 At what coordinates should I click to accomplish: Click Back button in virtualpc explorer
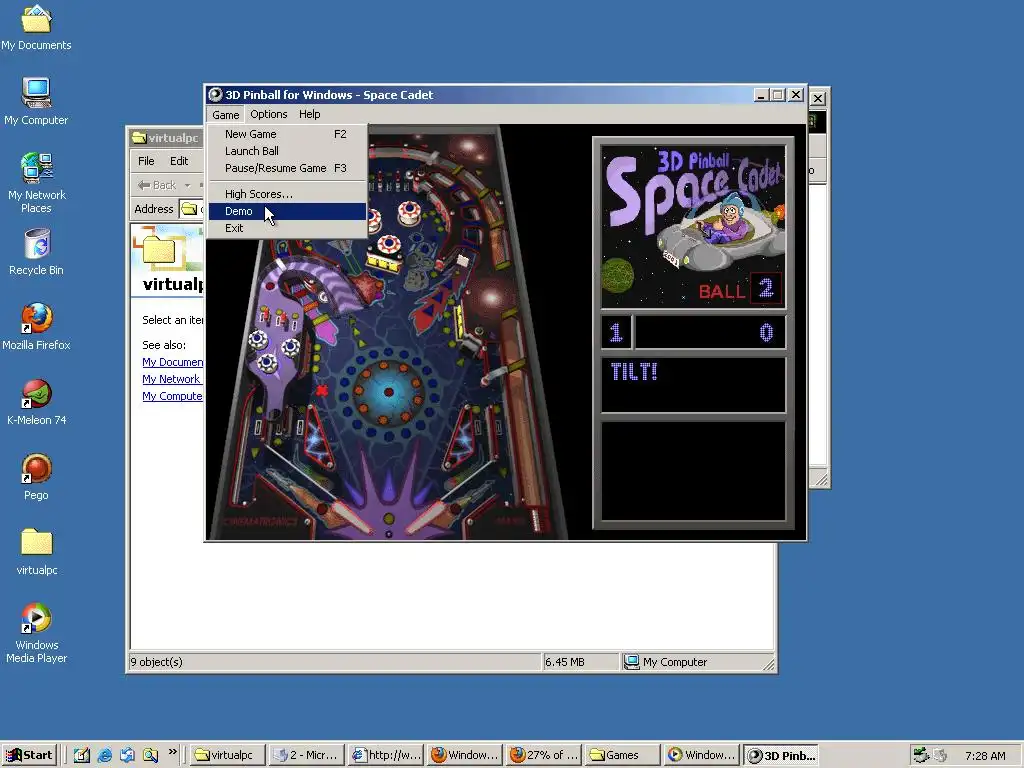tap(157, 185)
